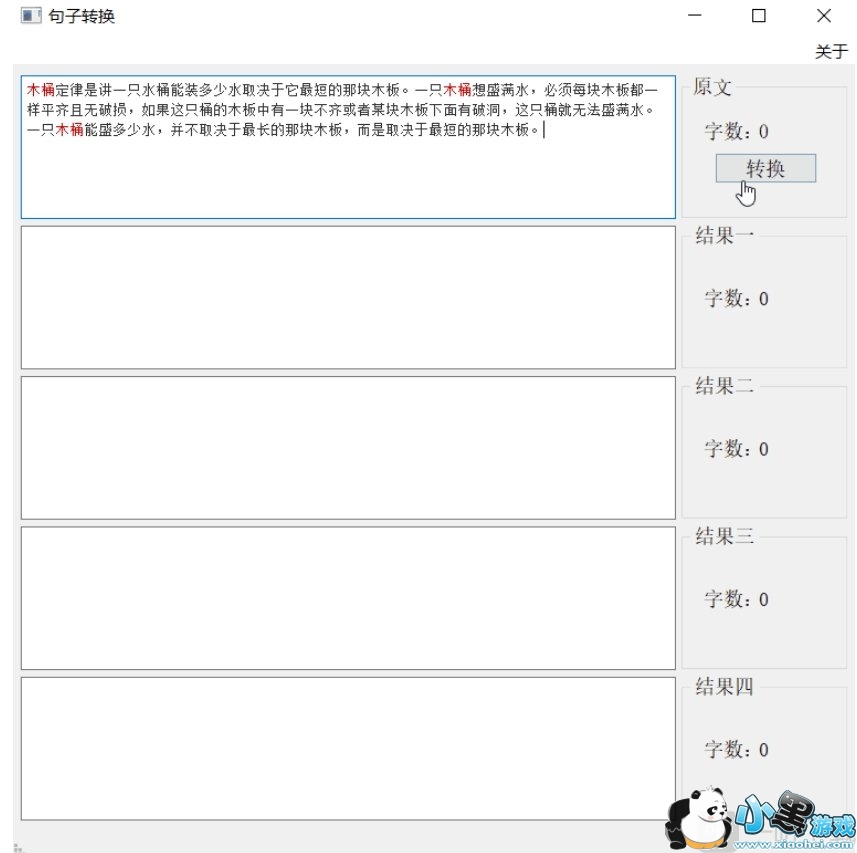Click the 字数 counter under 结果一
857x853 pixels.
(x=736, y=298)
